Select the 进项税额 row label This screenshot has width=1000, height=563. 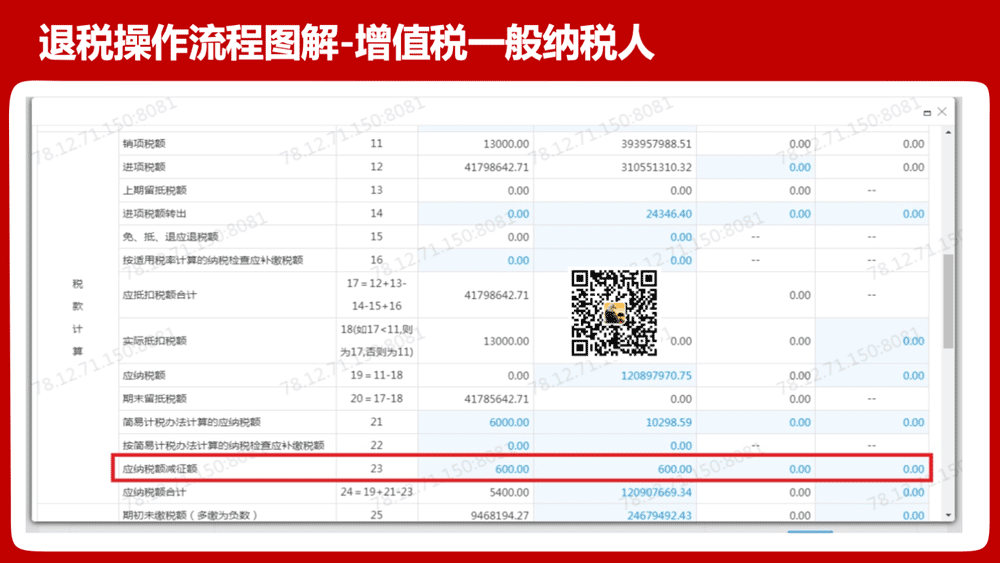144,167
